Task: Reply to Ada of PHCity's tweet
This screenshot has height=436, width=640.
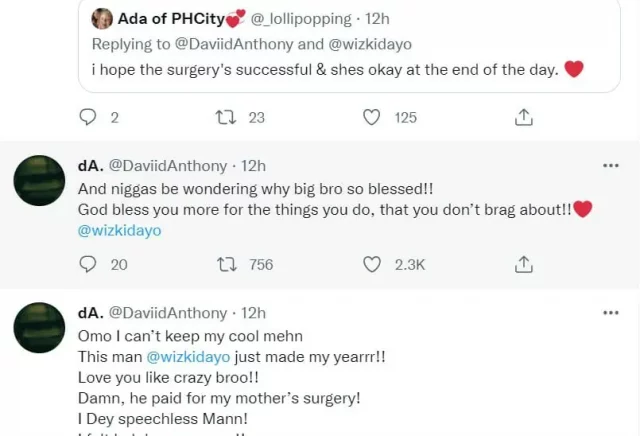Action: tap(88, 117)
